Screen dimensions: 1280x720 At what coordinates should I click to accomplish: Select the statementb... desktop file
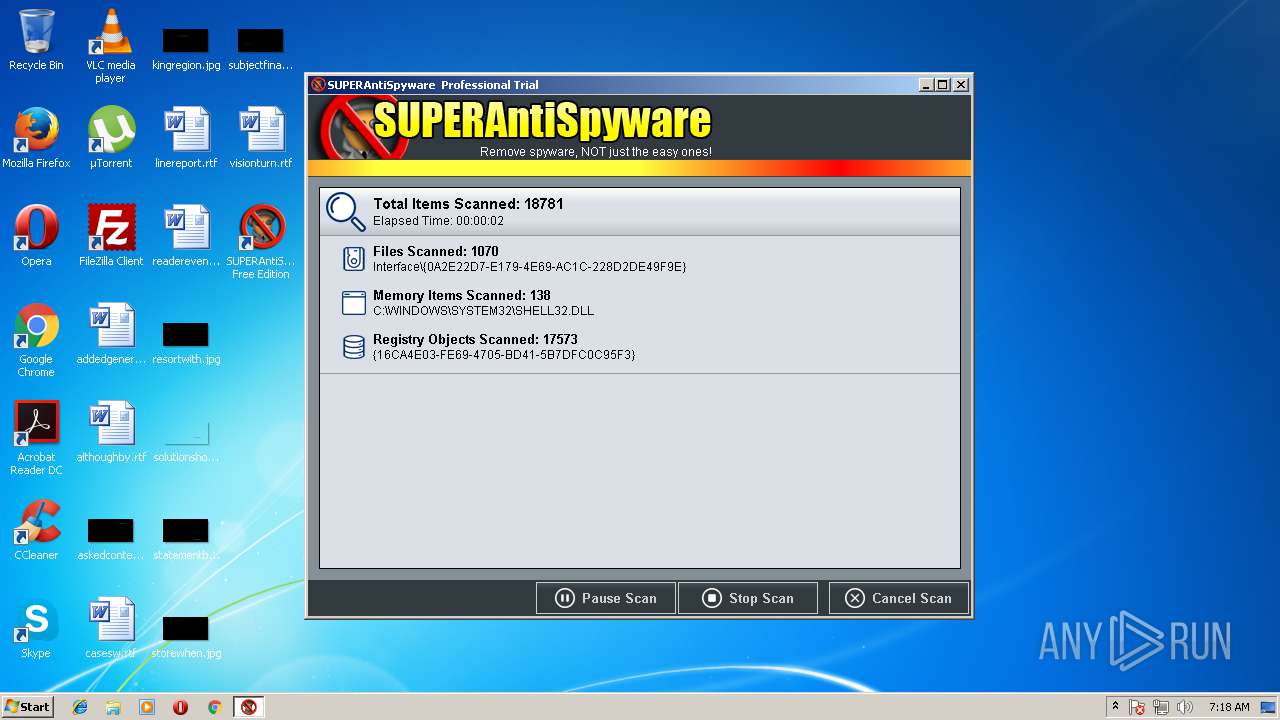tap(186, 538)
